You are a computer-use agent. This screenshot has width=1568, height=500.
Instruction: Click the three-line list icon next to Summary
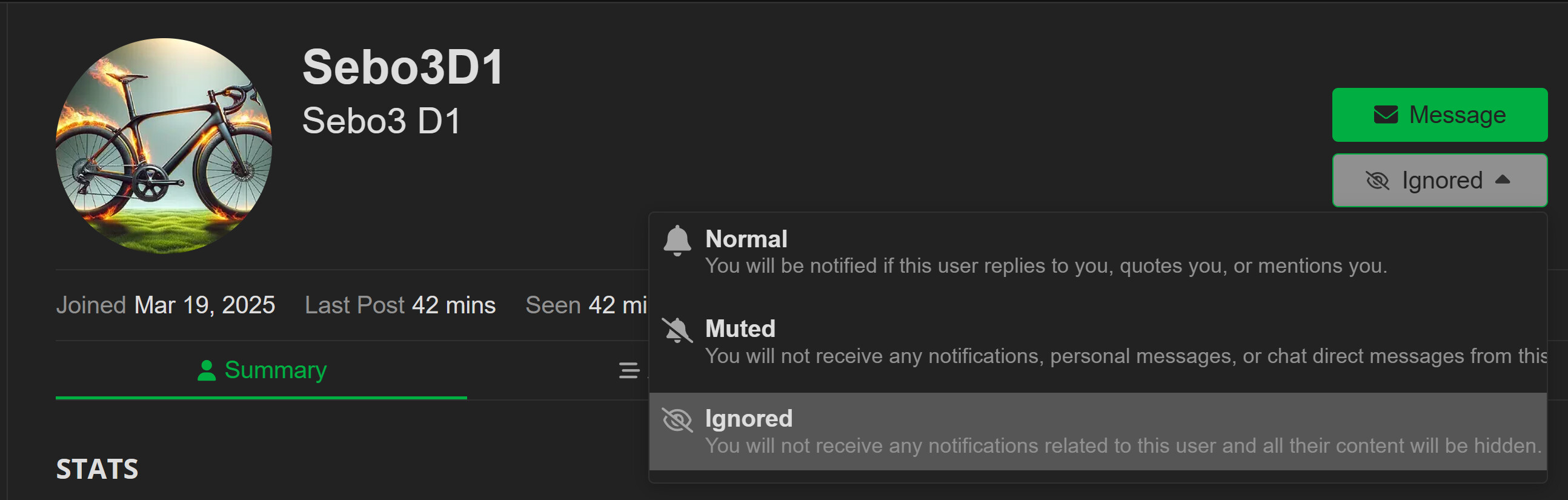click(629, 370)
